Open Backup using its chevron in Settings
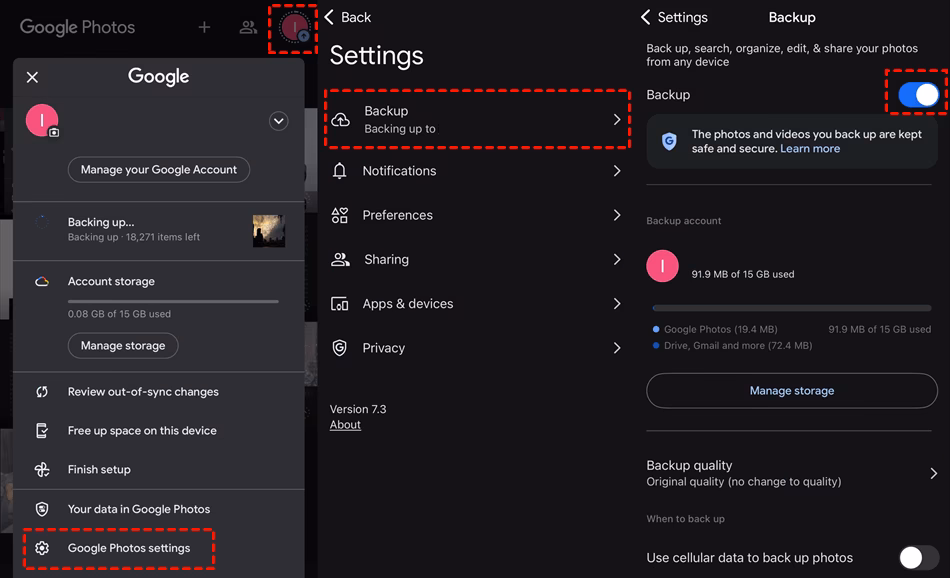 click(619, 120)
